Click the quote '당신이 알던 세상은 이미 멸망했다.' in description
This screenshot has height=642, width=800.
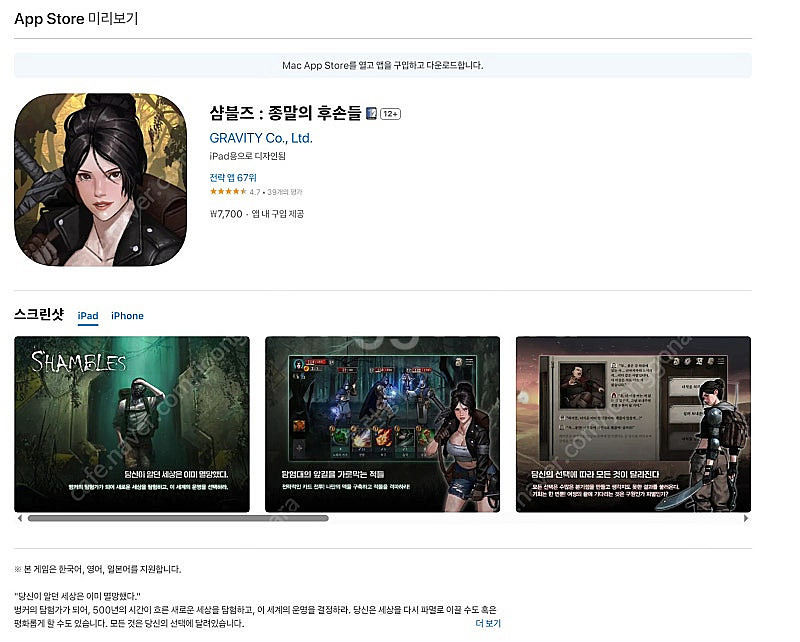tap(78, 596)
